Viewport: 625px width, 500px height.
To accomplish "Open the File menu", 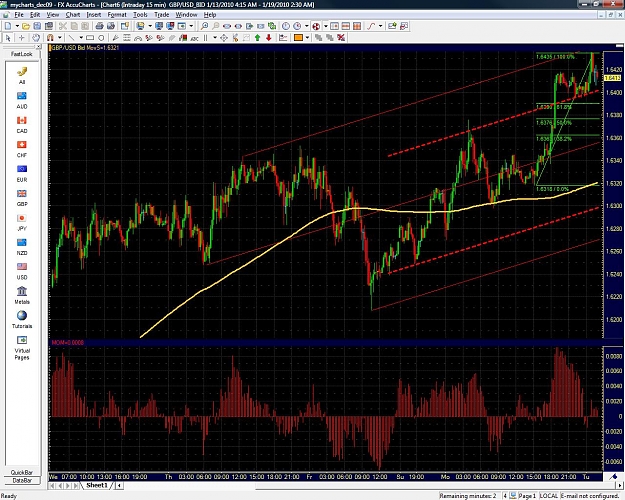I will click(x=19, y=15).
